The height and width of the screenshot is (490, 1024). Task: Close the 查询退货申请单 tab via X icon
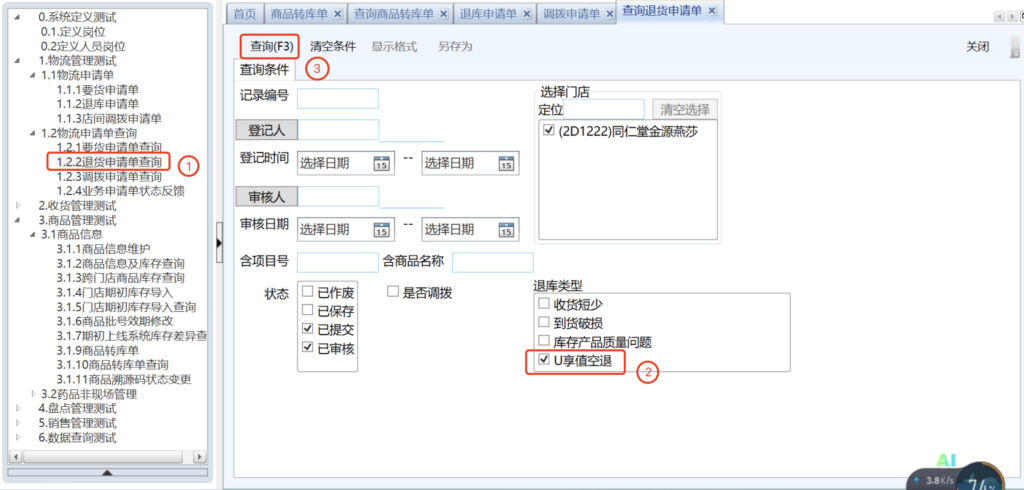pos(711,10)
